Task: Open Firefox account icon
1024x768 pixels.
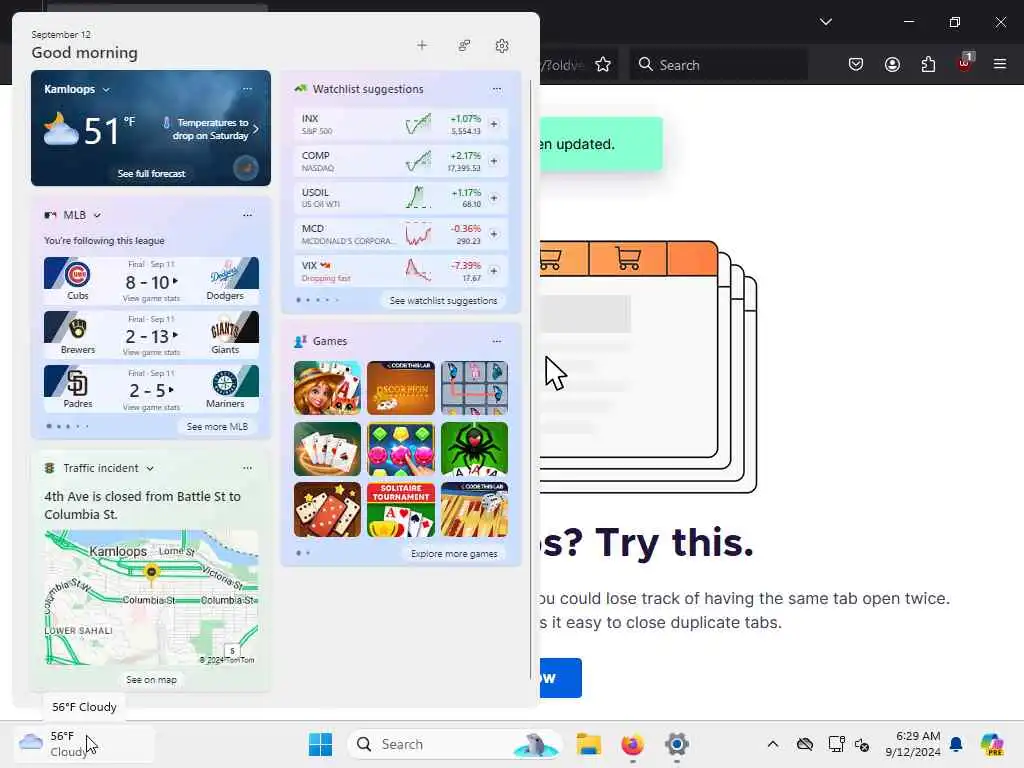Action: click(x=892, y=65)
